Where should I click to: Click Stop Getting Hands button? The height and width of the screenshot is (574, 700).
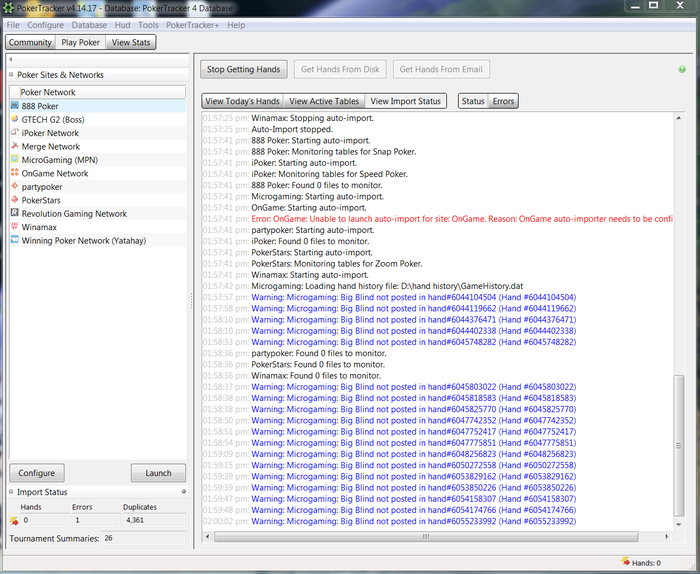pos(243,69)
